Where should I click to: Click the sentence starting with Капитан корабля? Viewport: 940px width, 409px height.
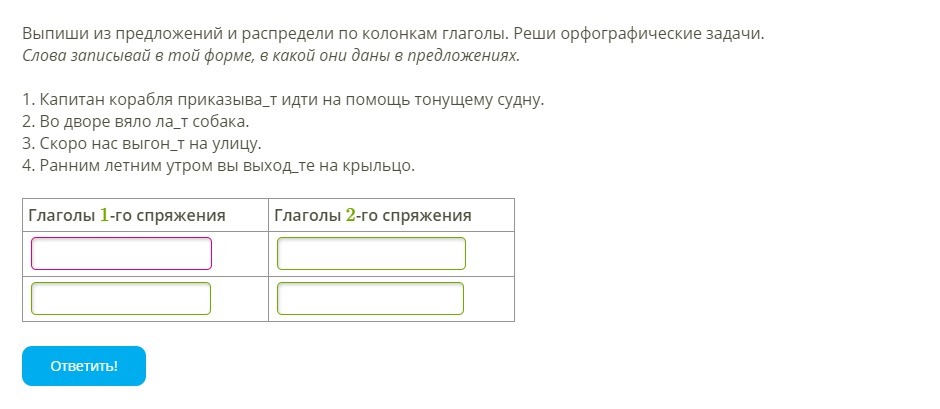point(283,101)
